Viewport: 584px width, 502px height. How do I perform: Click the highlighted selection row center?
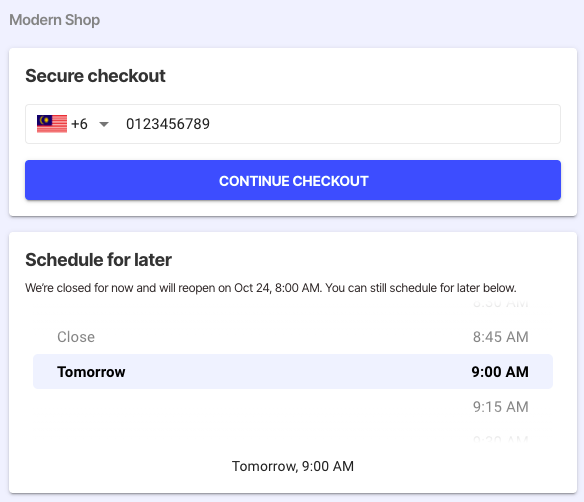293,372
